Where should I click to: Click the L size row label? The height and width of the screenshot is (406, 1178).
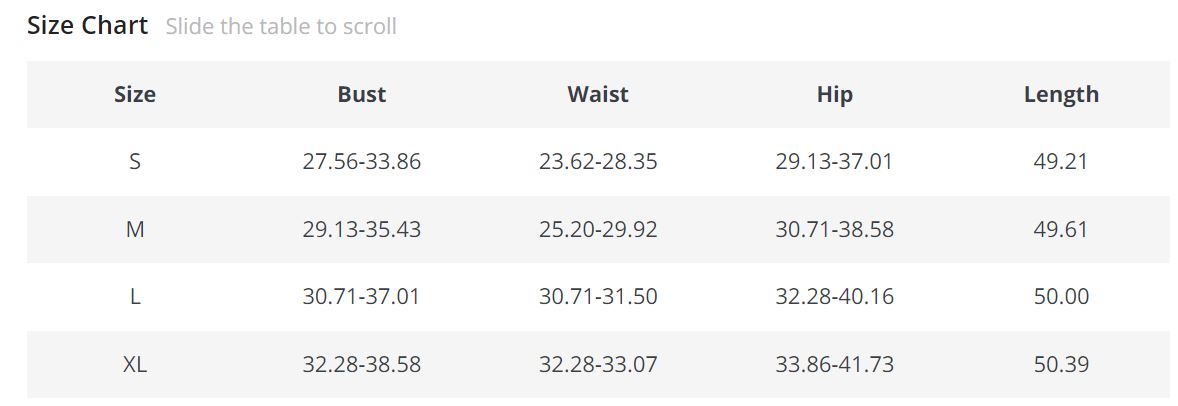point(135,297)
